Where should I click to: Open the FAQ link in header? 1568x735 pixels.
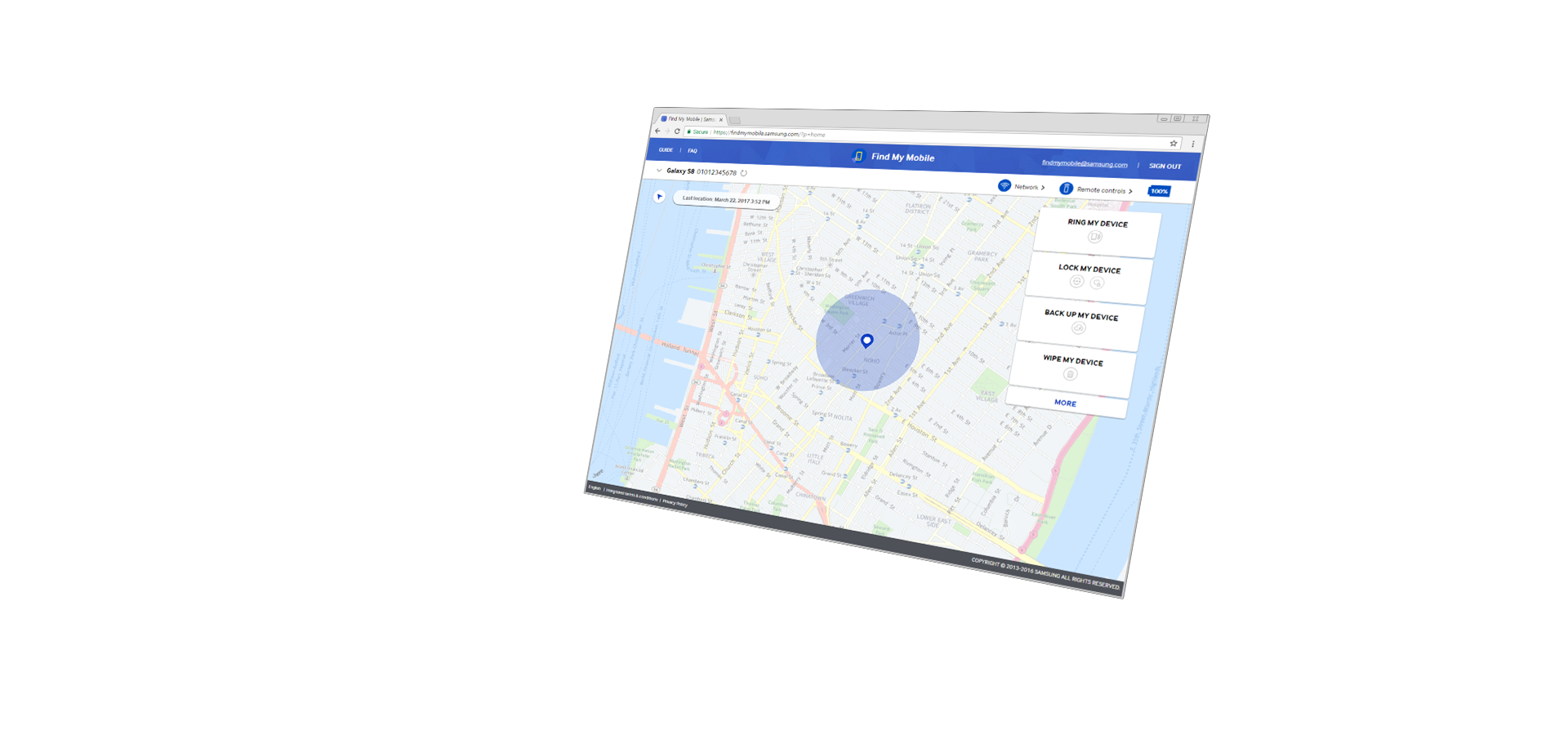(693, 150)
